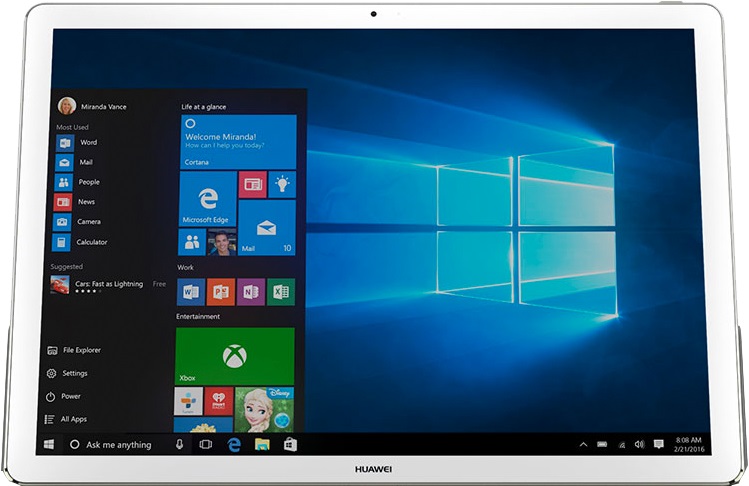Show hidden system tray icons
This screenshot has height=486, width=749.
(583, 444)
